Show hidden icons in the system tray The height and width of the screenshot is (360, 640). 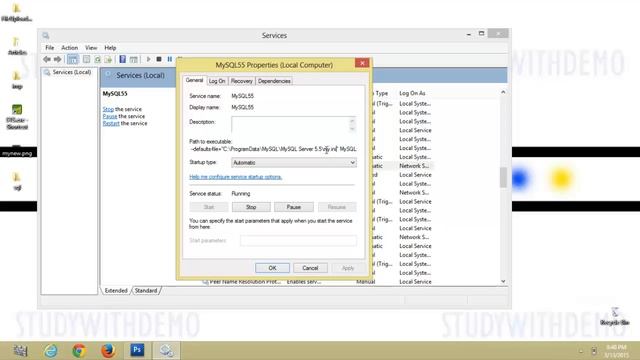pyautogui.click(x=581, y=351)
